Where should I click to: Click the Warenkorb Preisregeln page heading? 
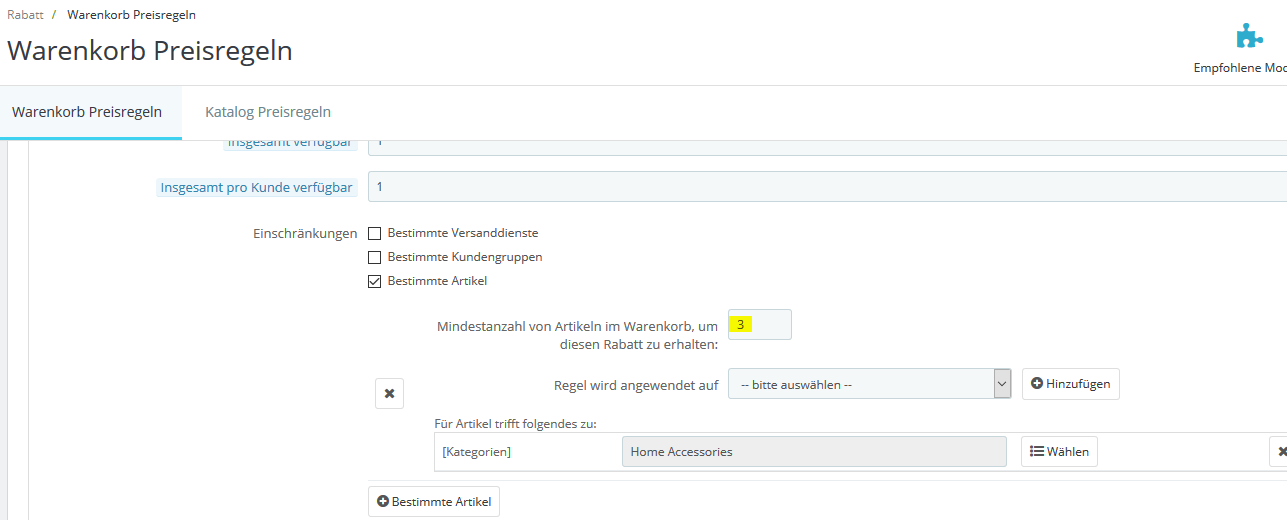[x=150, y=50]
